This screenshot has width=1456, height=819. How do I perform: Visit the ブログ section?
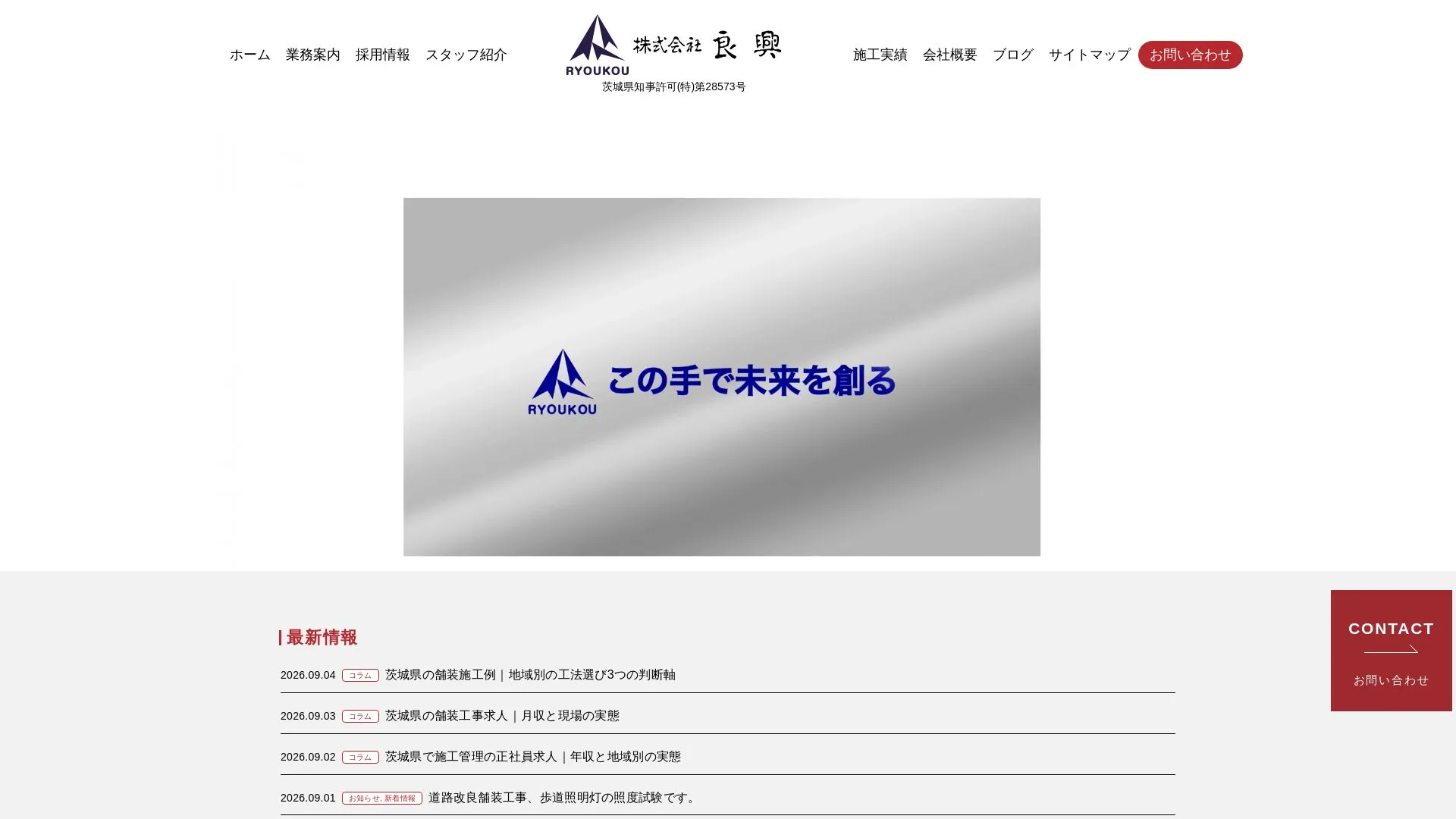(1013, 55)
